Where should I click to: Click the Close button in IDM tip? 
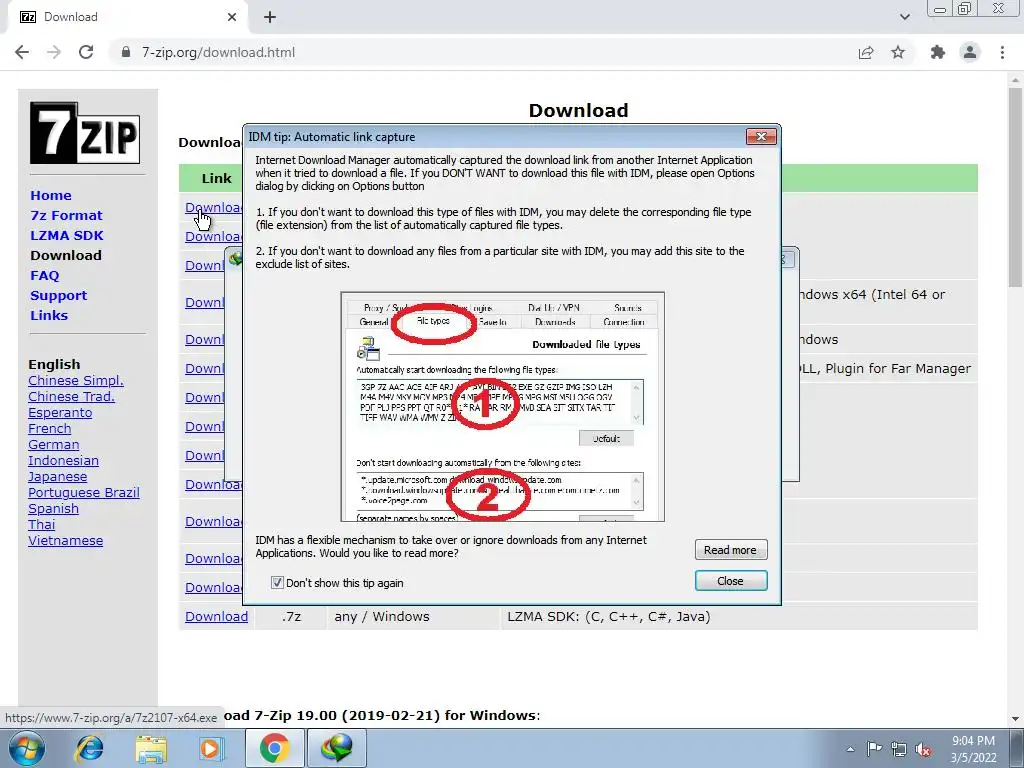[730, 581]
